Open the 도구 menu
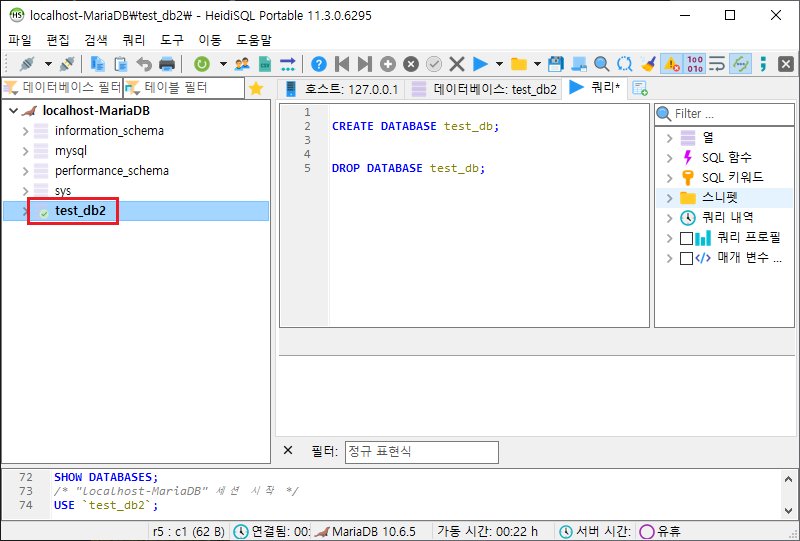 pos(172,40)
